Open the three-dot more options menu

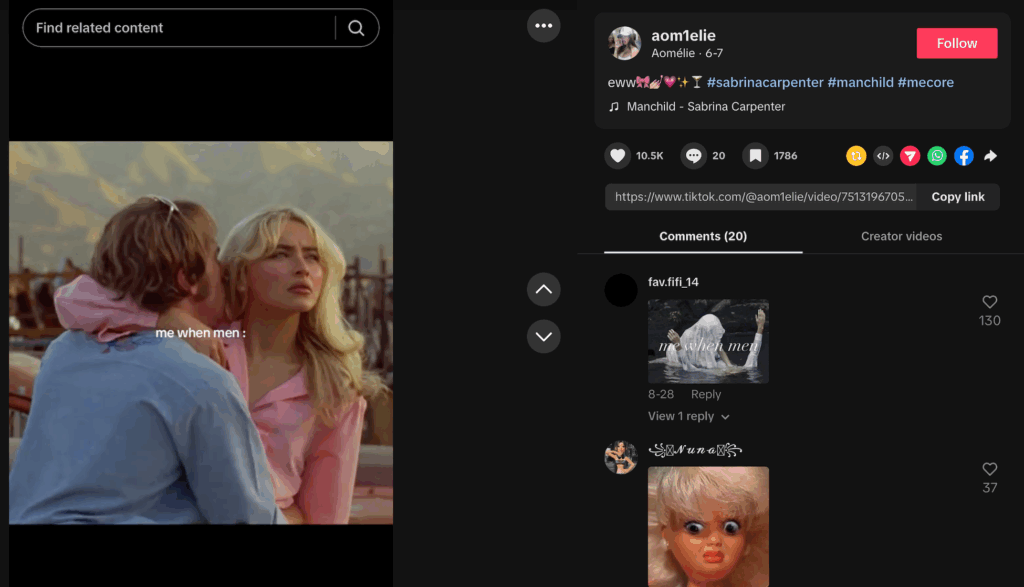coord(544,25)
